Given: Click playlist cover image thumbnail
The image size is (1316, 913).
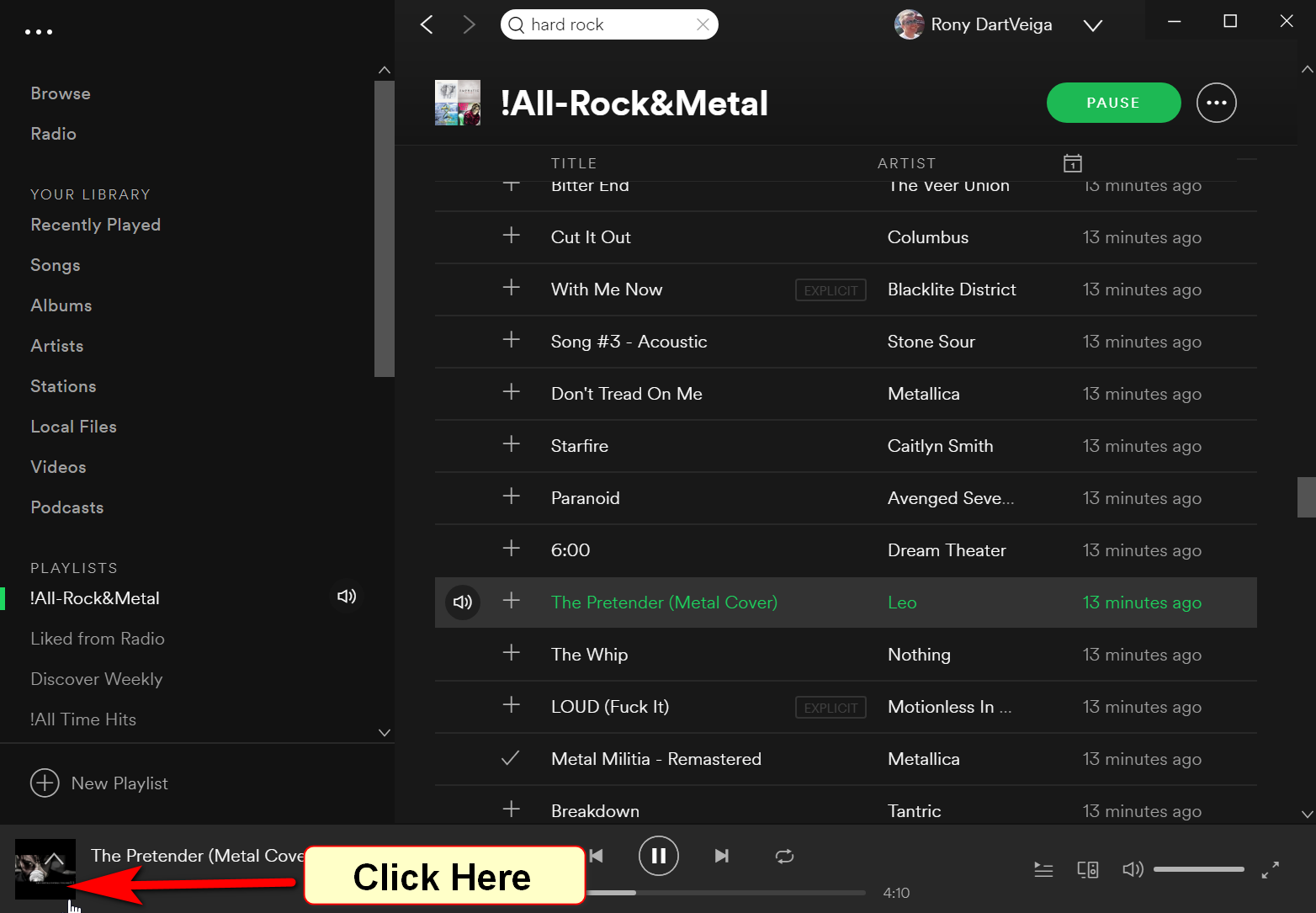Looking at the screenshot, I should (458, 103).
